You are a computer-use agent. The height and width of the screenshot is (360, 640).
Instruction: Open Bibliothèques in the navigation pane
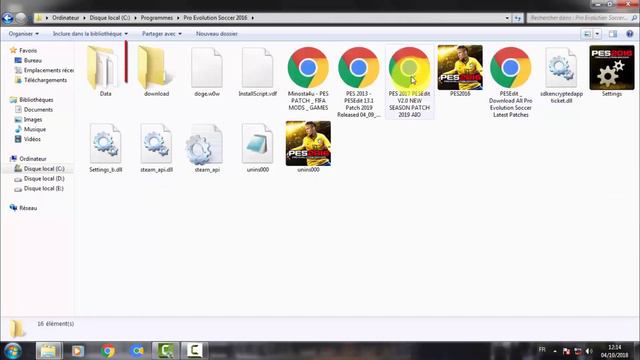pyautogui.click(x=36, y=100)
